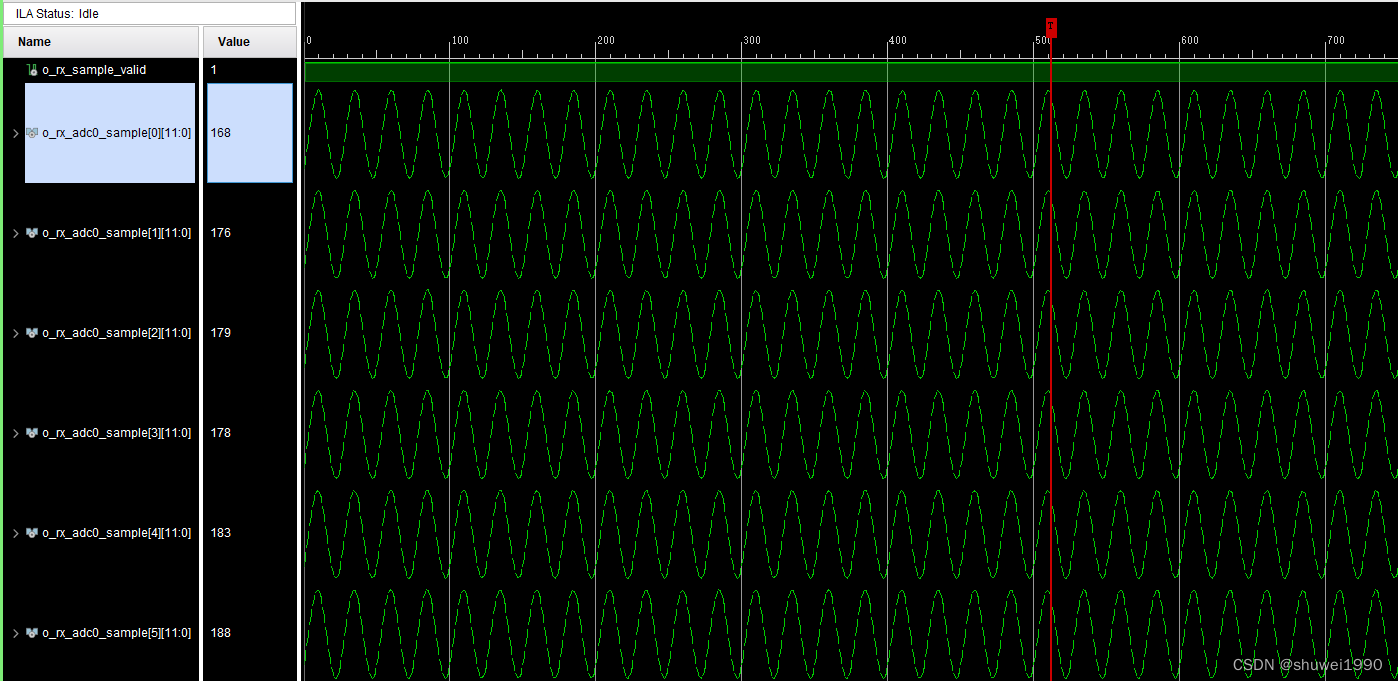Click bus icon of o_rx_adc0_sample[3]
The width and height of the screenshot is (1398, 681).
[x=32, y=433]
